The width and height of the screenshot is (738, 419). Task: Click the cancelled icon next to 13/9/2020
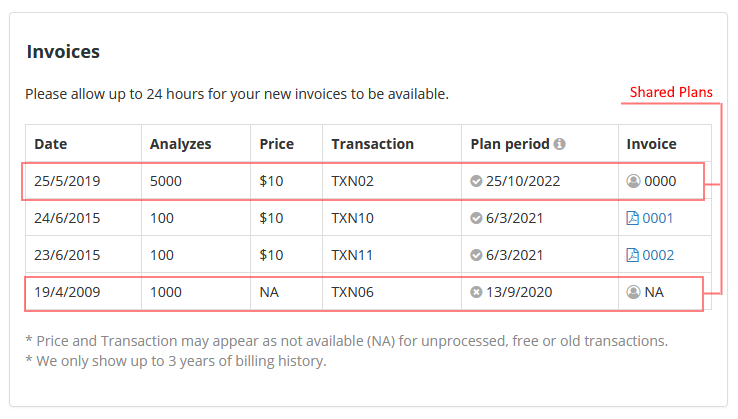pyautogui.click(x=476, y=292)
